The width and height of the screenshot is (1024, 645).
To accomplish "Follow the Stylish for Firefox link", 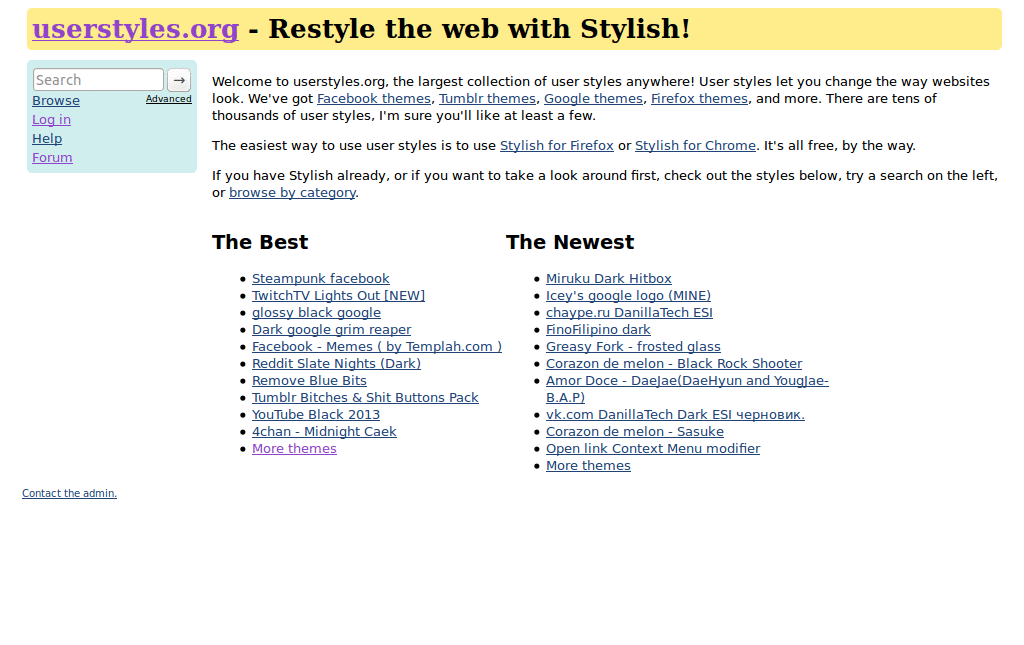I will click(x=556, y=146).
